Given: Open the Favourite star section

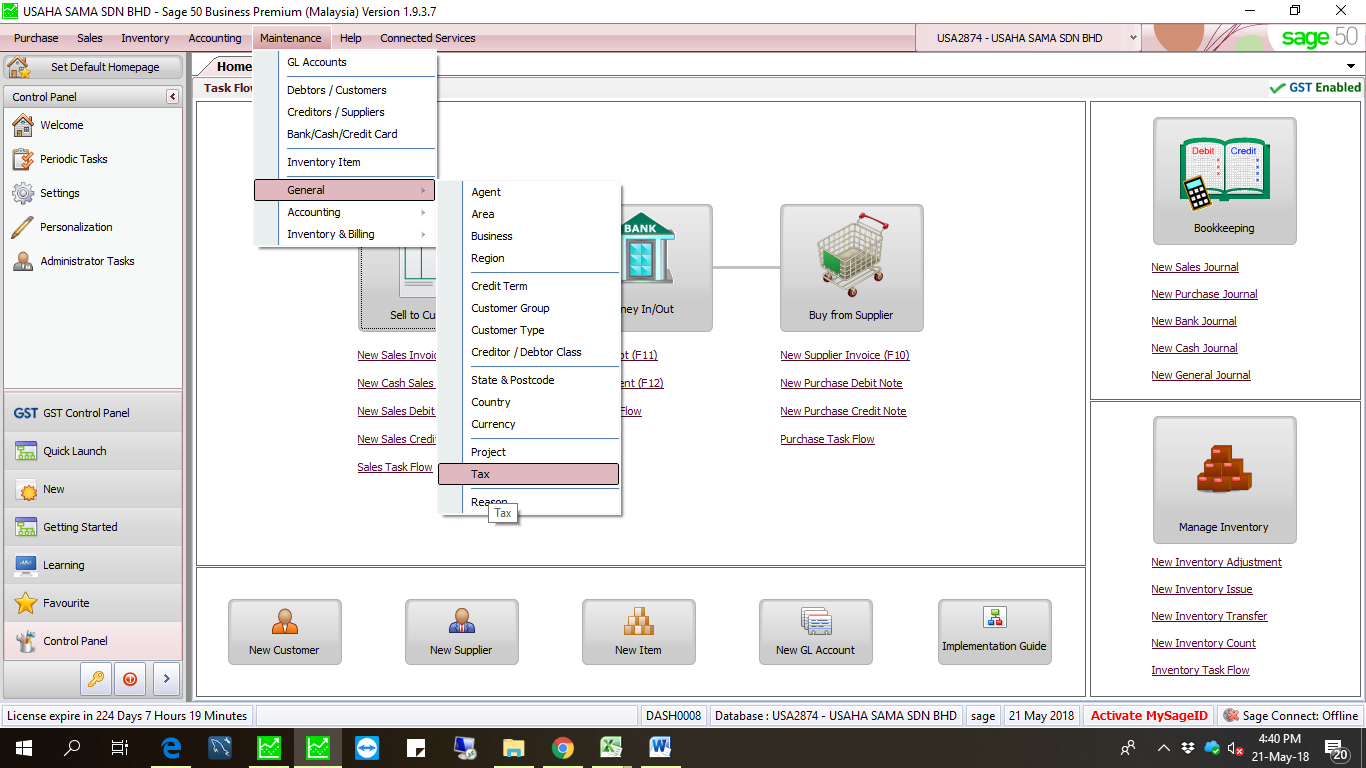Looking at the screenshot, I should [x=93, y=603].
